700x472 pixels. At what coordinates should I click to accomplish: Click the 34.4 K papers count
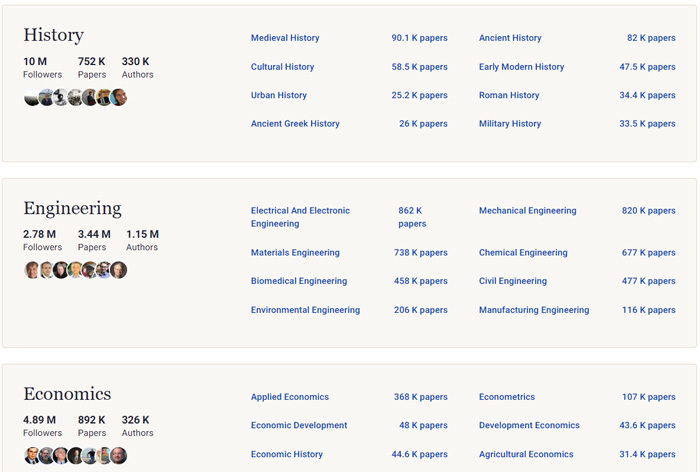(647, 95)
